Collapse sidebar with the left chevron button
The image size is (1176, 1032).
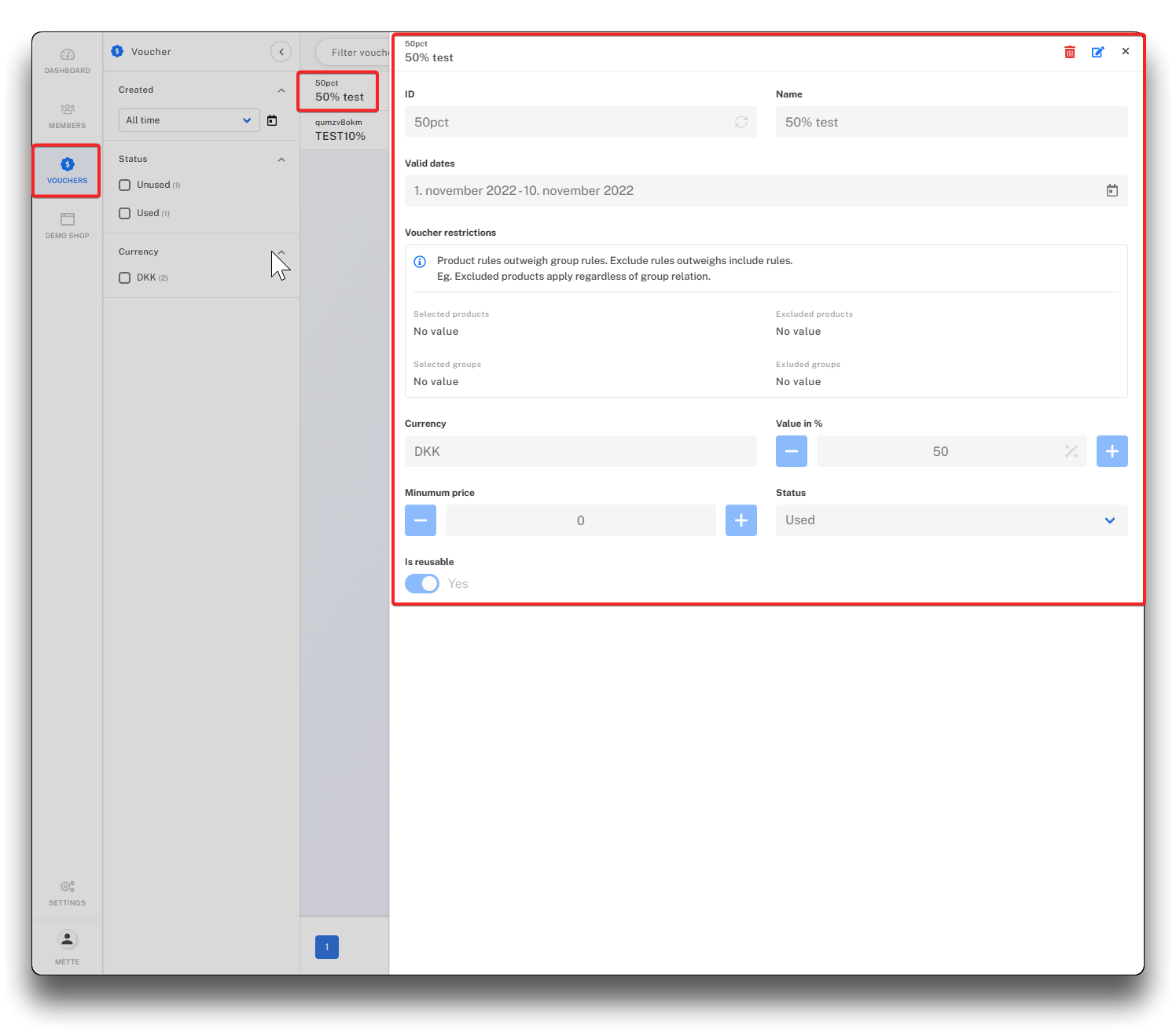(x=281, y=52)
